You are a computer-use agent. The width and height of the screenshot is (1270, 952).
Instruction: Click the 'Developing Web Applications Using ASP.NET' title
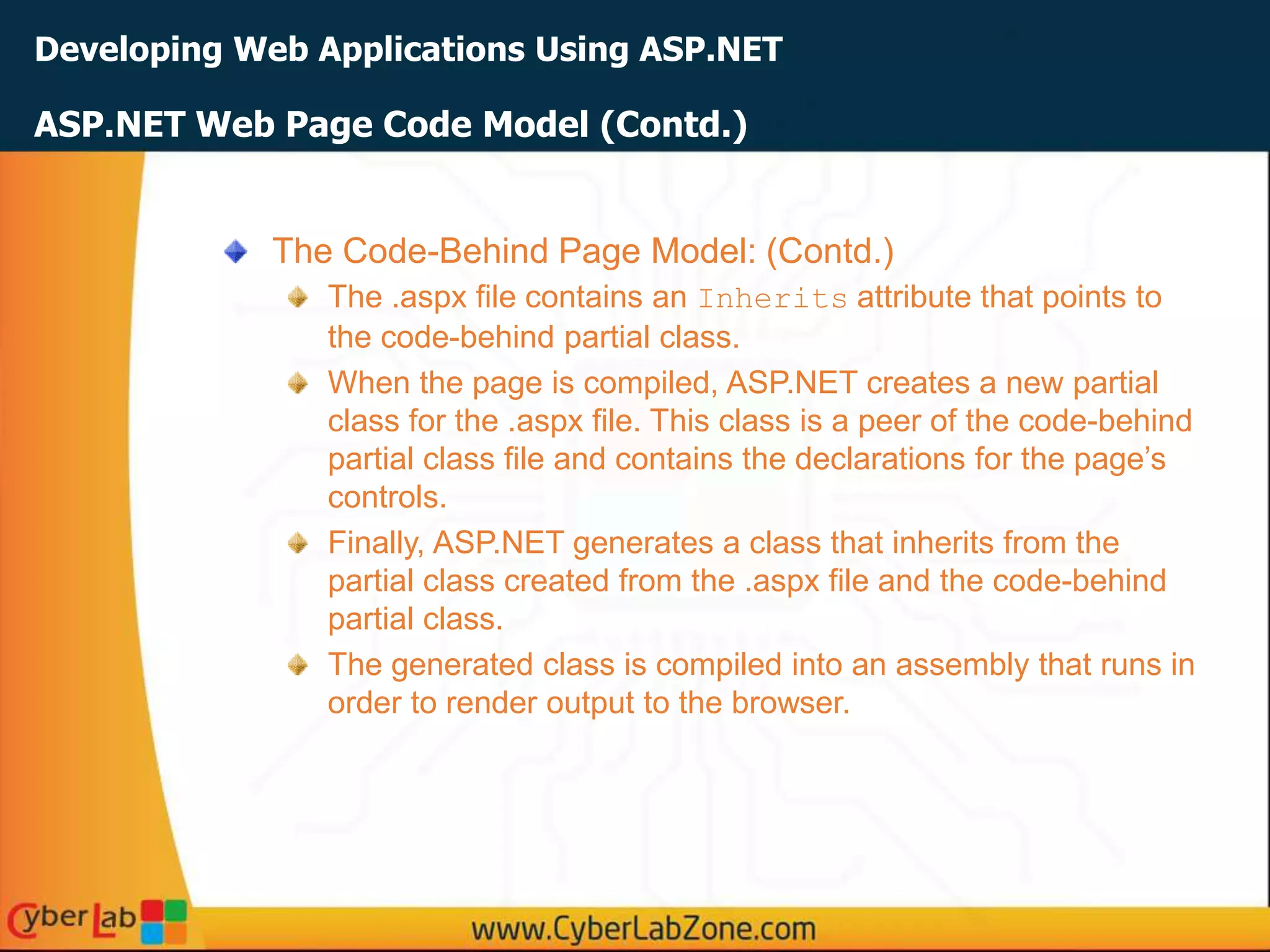pos(408,50)
